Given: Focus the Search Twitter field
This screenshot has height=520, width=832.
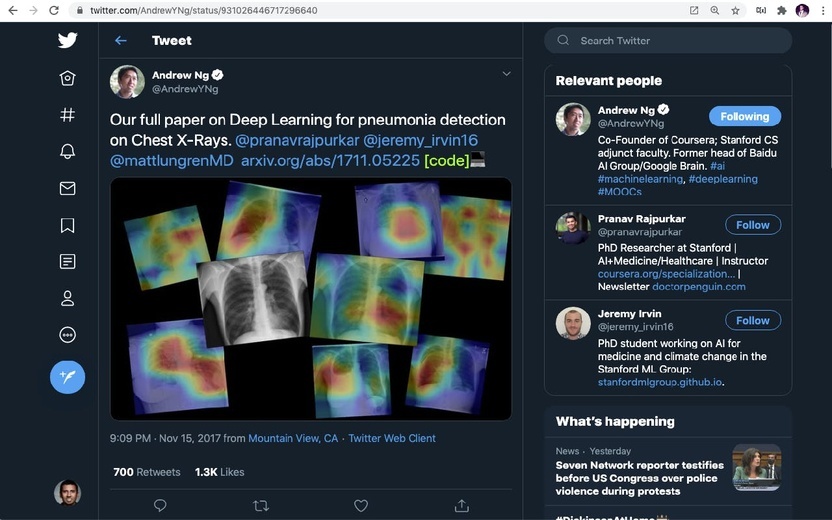Looking at the screenshot, I should tap(668, 40).
